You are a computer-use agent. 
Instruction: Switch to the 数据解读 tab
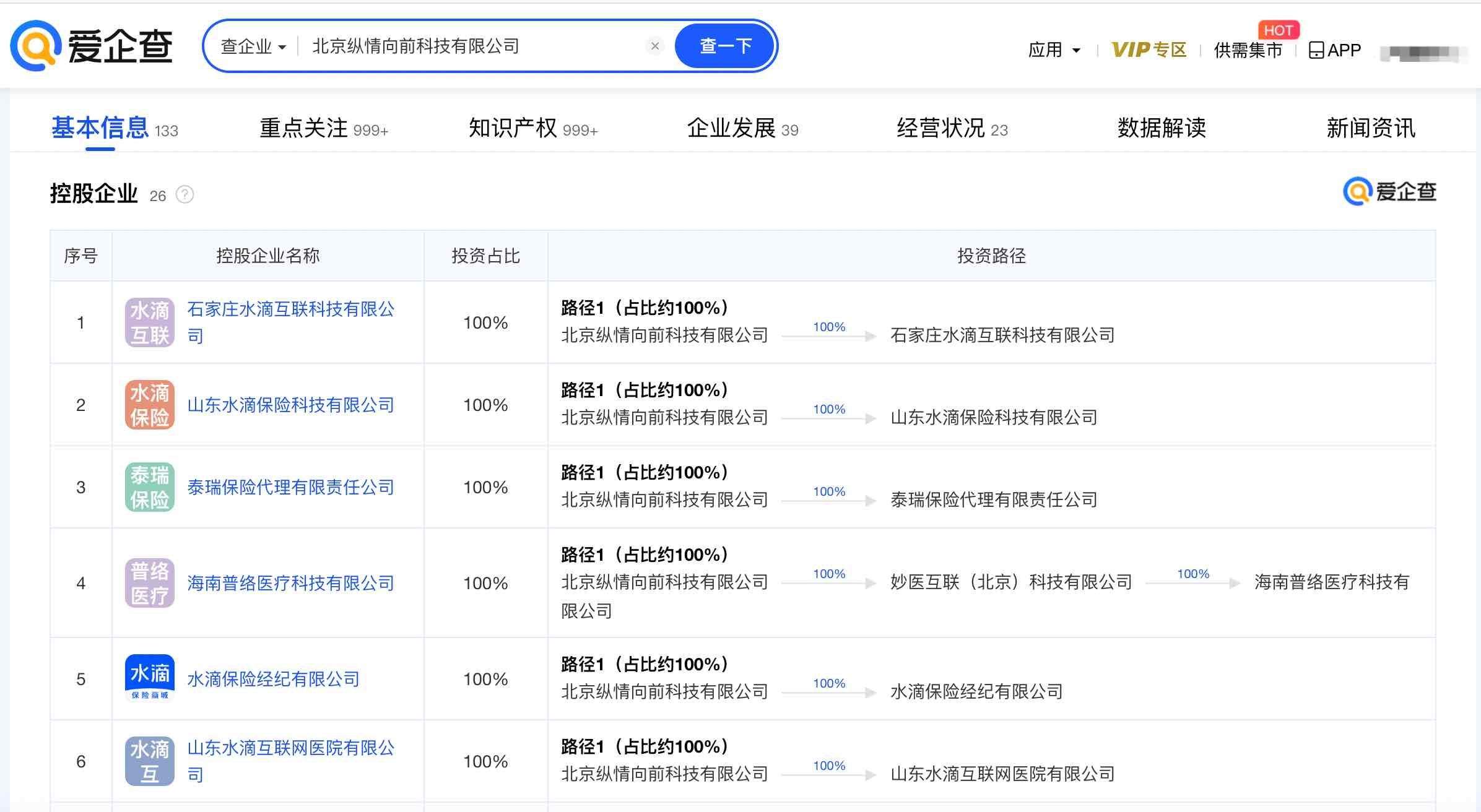tap(1162, 129)
